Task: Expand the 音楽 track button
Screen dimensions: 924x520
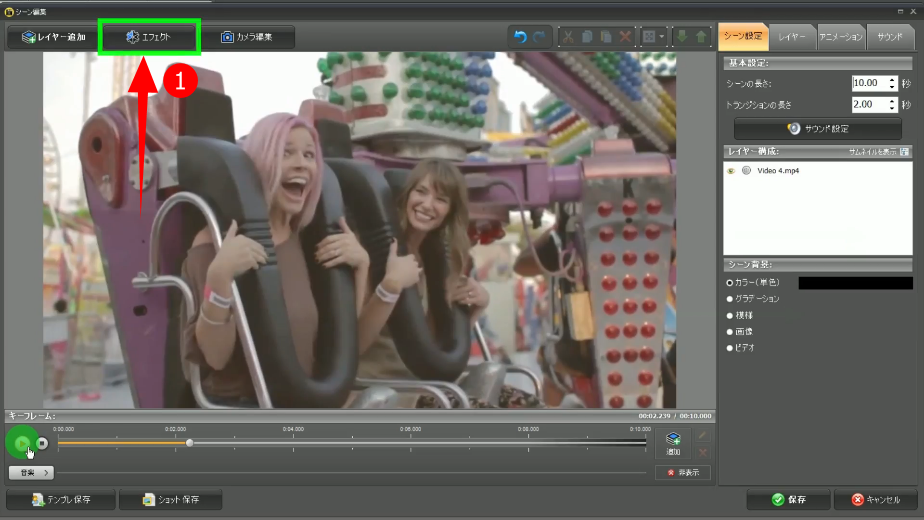Action: pyautogui.click(x=31, y=472)
